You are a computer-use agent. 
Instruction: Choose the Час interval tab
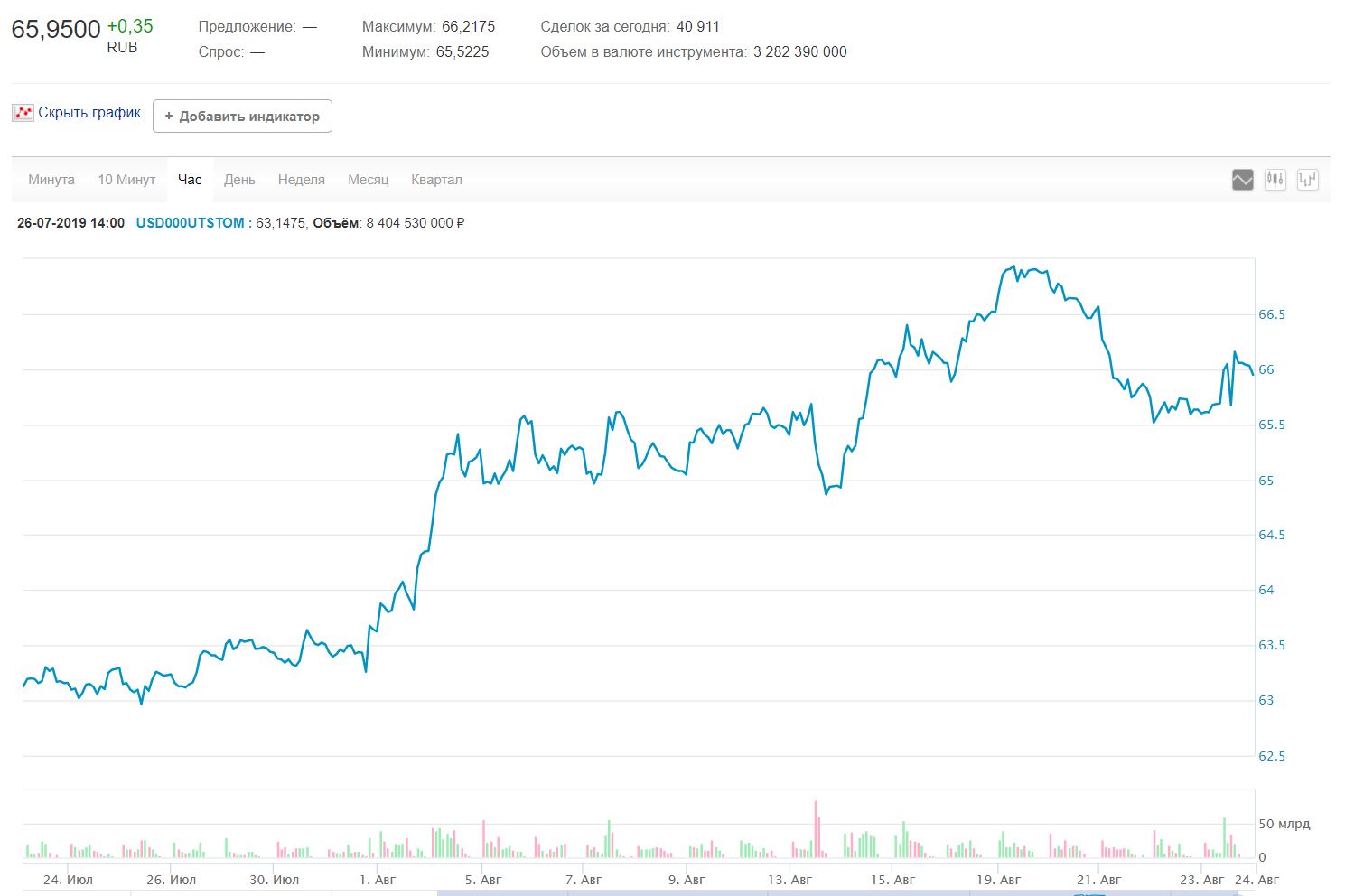[190, 180]
